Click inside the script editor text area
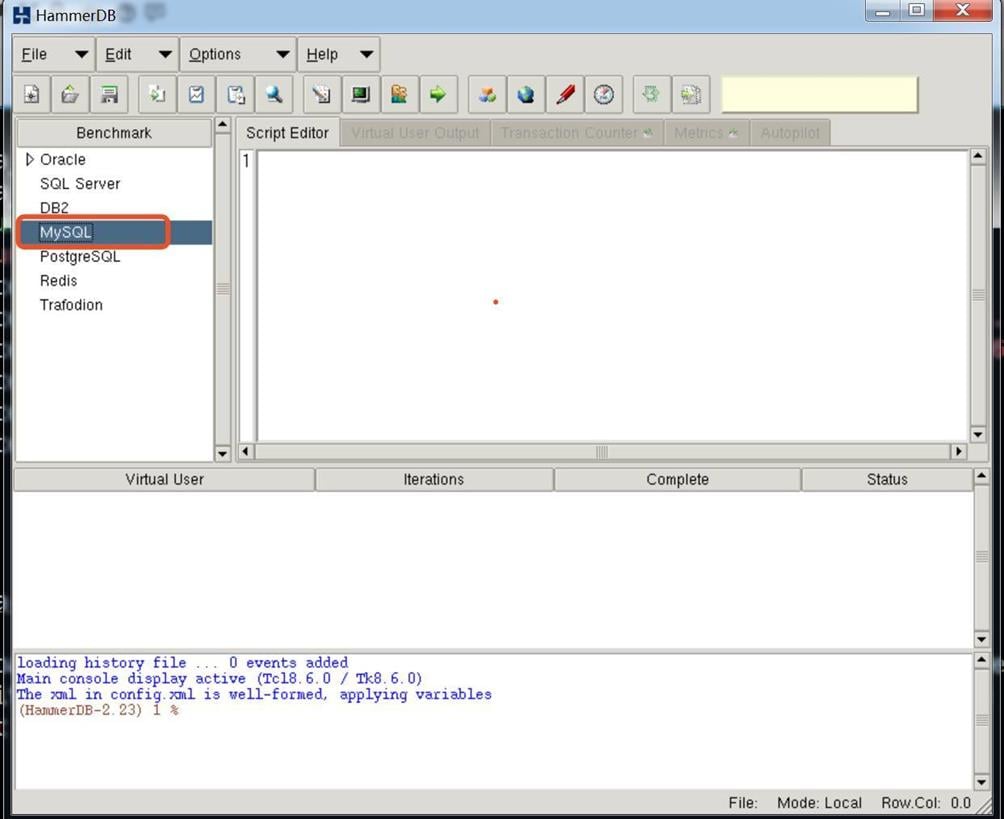Viewport: 1004px width, 819px height. pyautogui.click(x=612, y=295)
